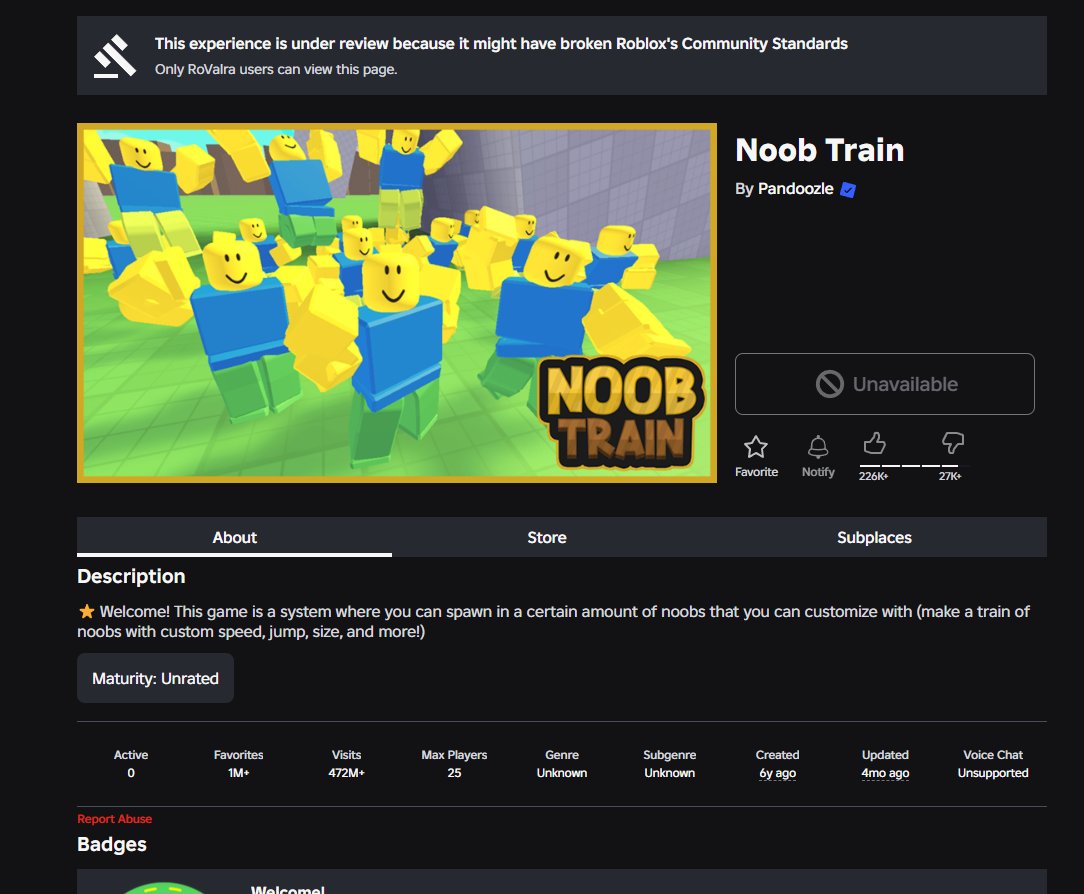Click the 'Only RoValra users can view' notice
1084x894 pixels.
(x=276, y=69)
